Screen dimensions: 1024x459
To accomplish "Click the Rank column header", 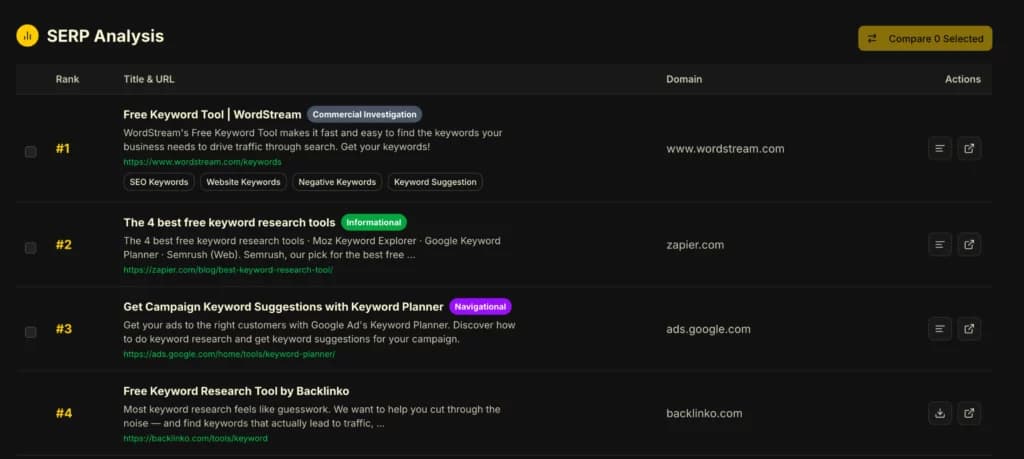I will (67, 79).
